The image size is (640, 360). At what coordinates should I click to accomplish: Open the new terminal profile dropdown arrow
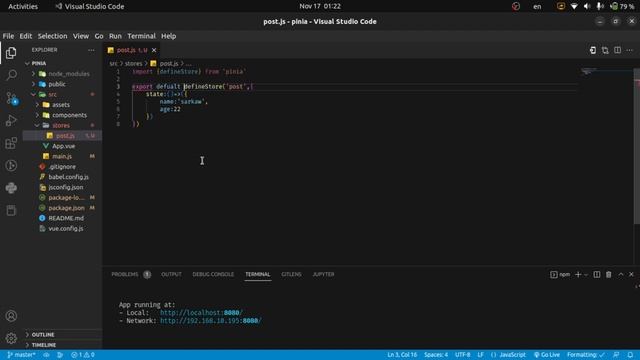point(586,275)
